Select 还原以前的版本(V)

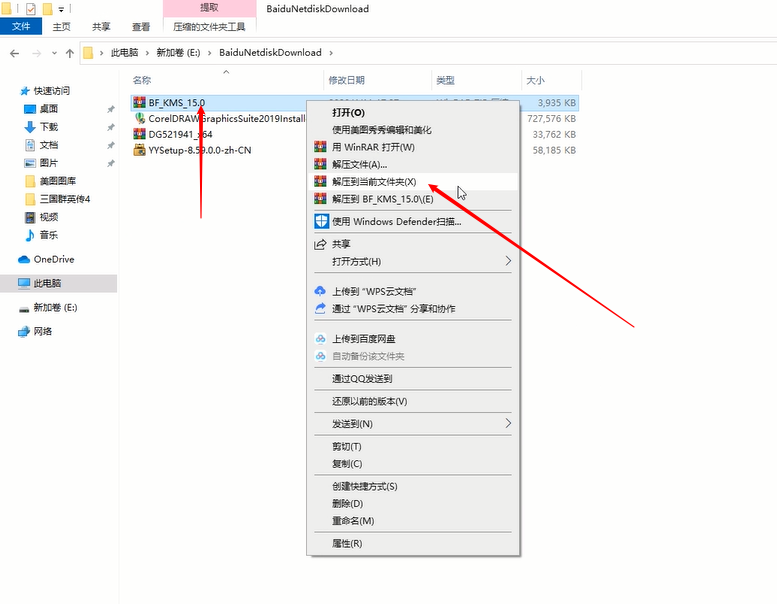tap(413, 401)
